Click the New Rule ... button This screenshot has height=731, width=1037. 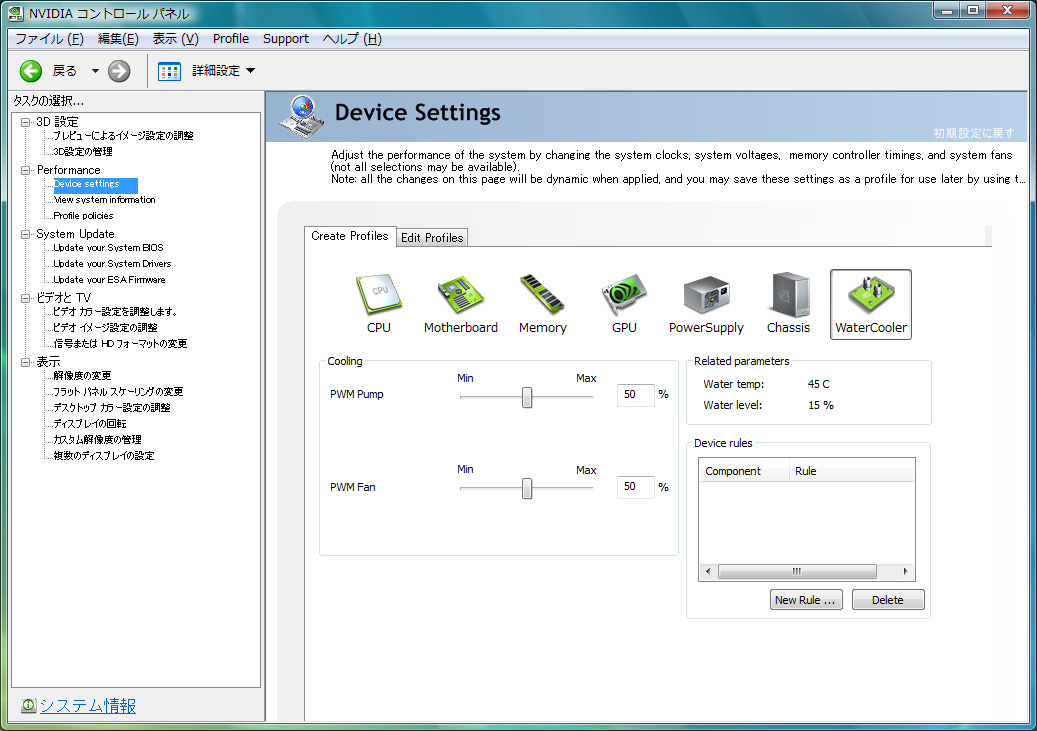click(x=806, y=600)
